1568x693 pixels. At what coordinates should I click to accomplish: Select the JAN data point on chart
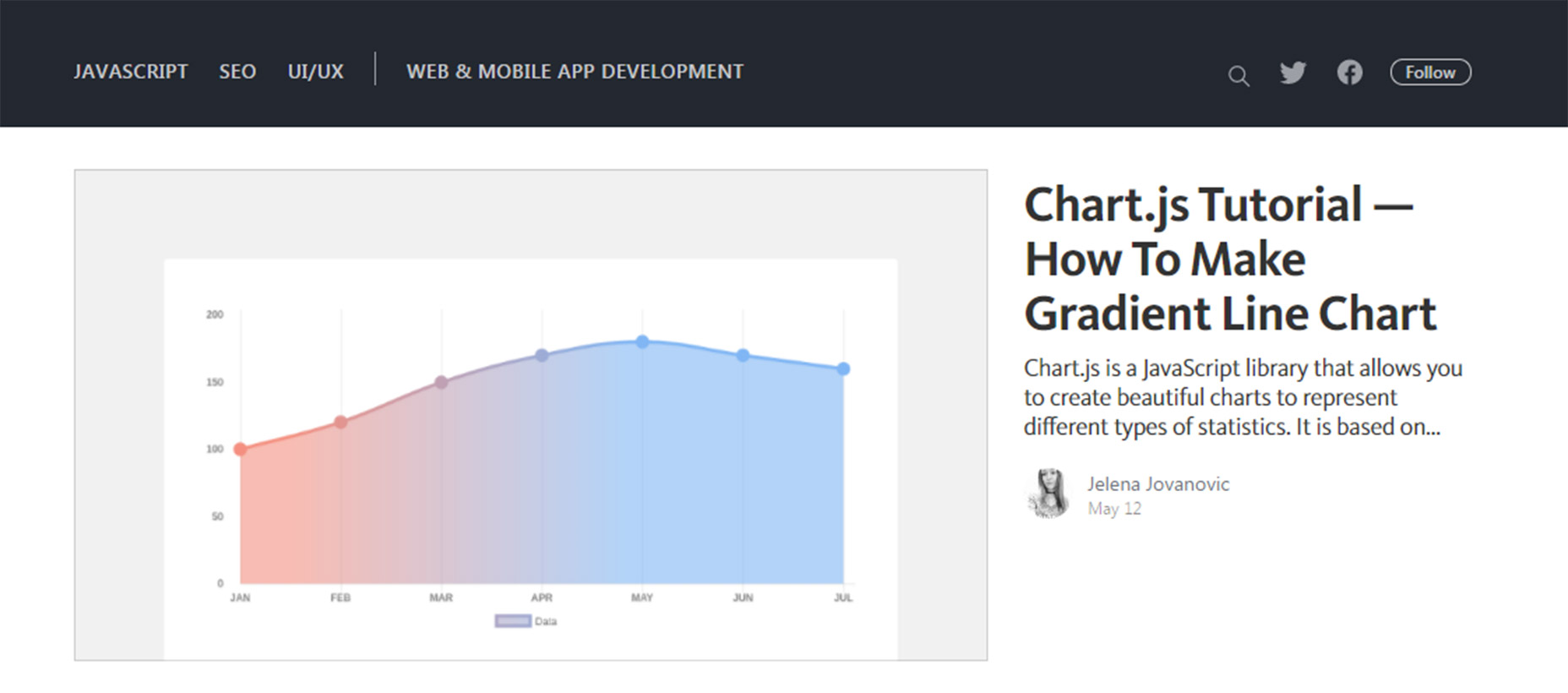pos(240,449)
